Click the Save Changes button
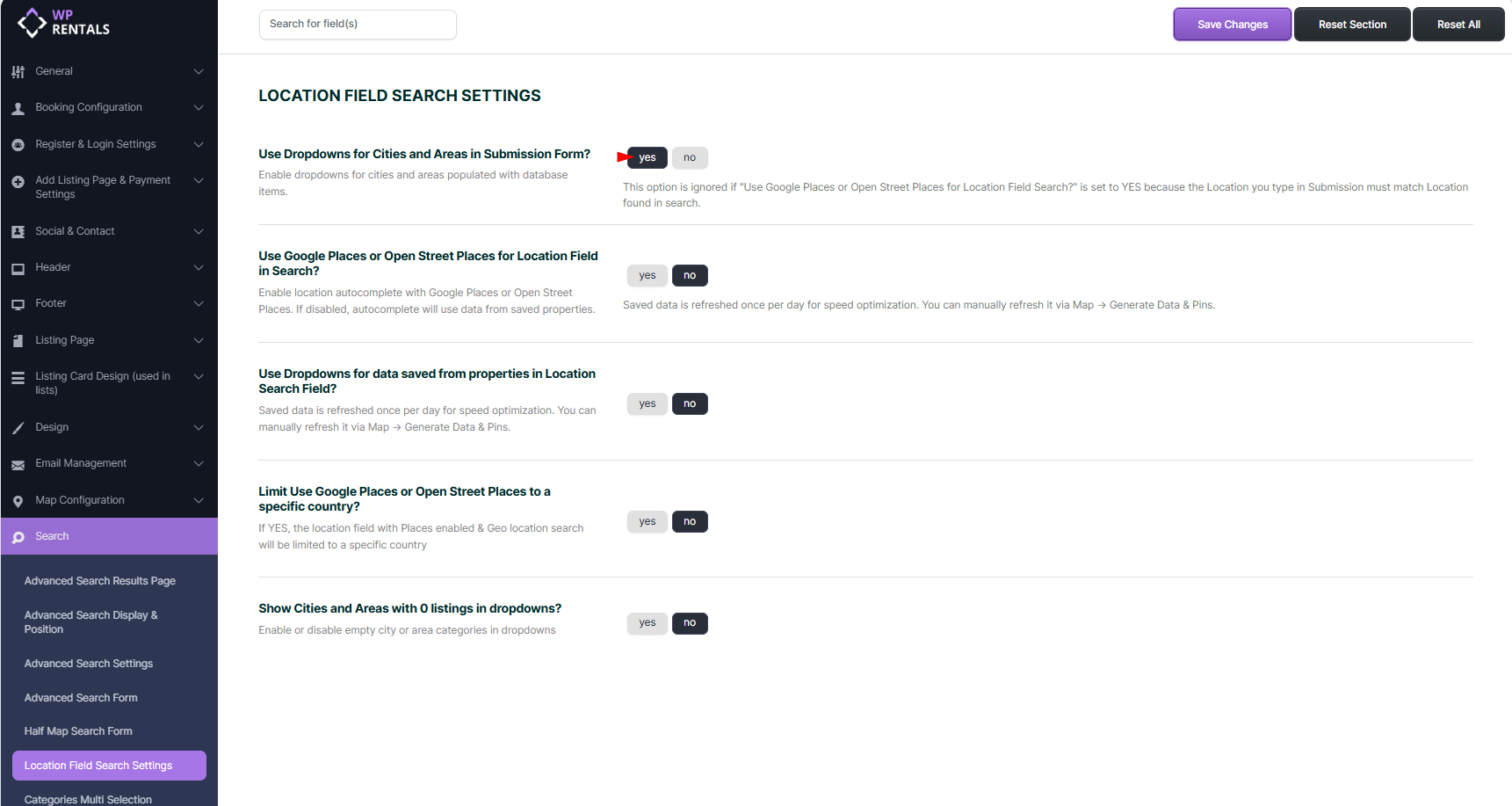This screenshot has width=1512, height=806. tap(1232, 25)
